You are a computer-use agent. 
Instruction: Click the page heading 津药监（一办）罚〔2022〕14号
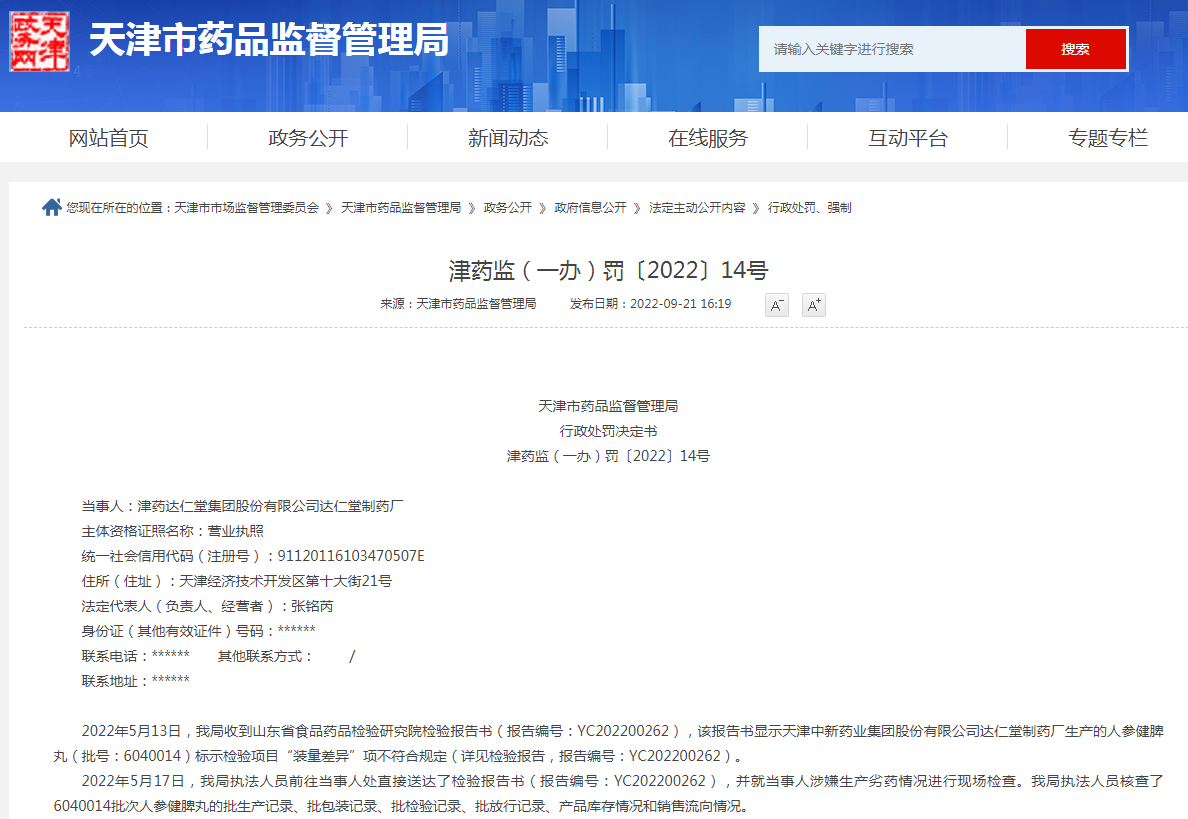(x=608, y=270)
